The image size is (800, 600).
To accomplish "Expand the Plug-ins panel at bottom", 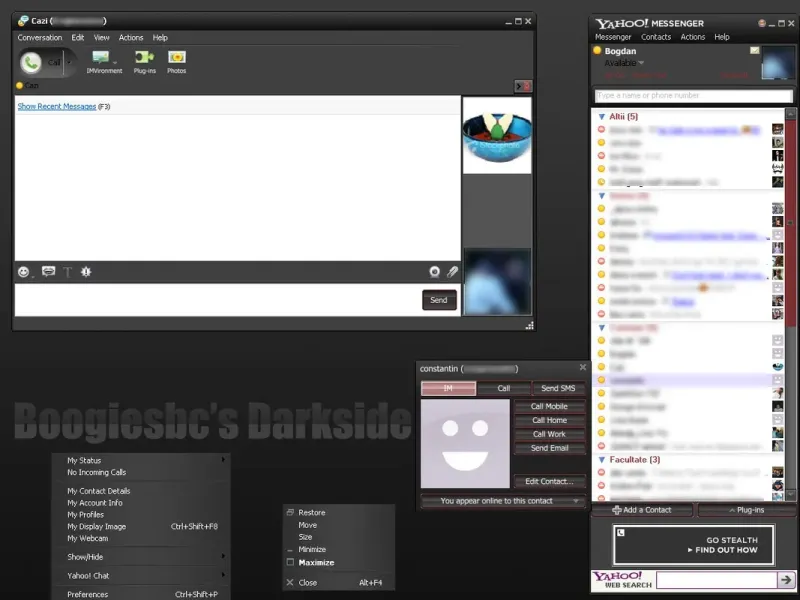I will tap(746, 510).
